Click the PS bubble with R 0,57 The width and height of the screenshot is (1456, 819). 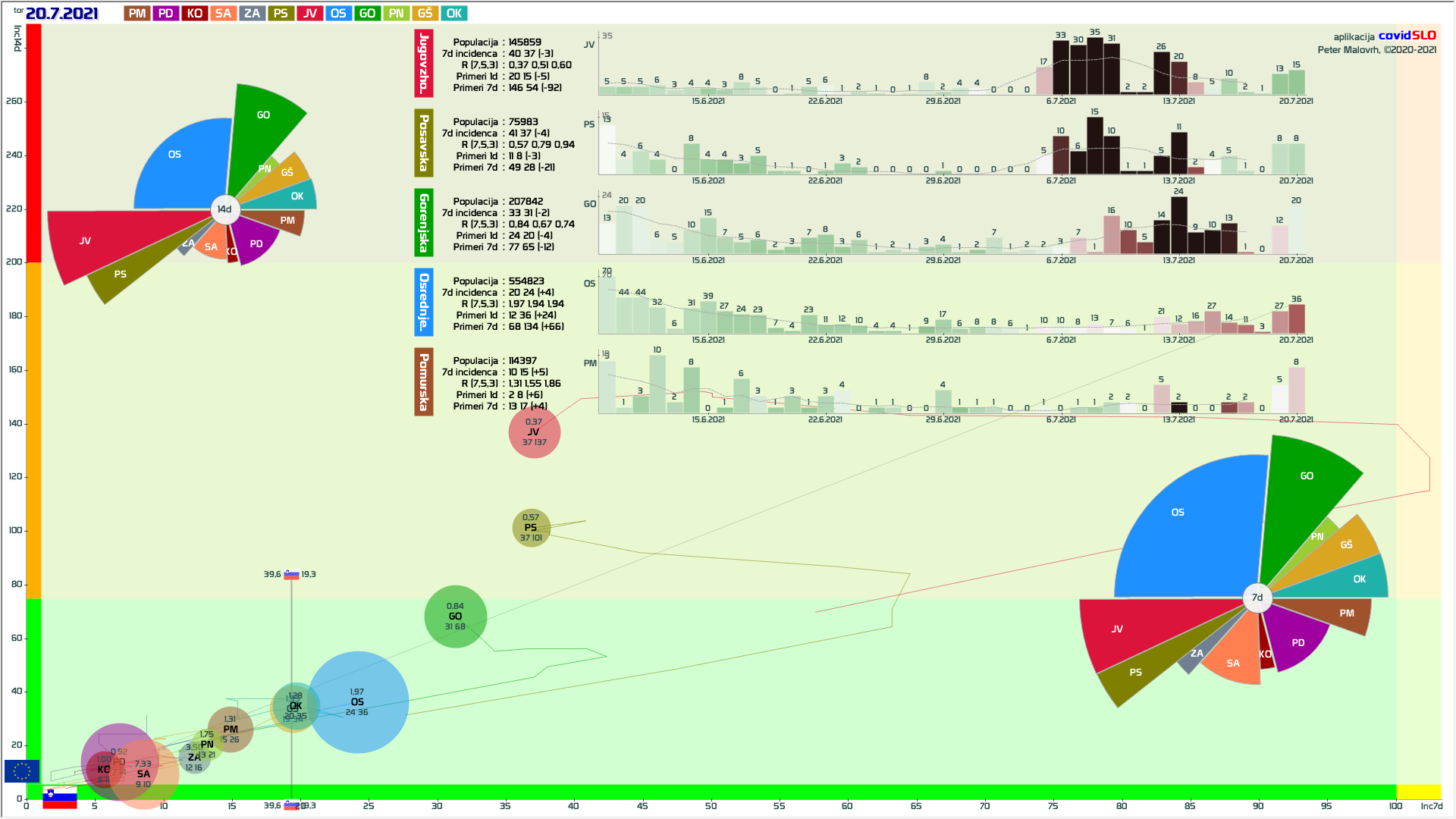(x=531, y=528)
